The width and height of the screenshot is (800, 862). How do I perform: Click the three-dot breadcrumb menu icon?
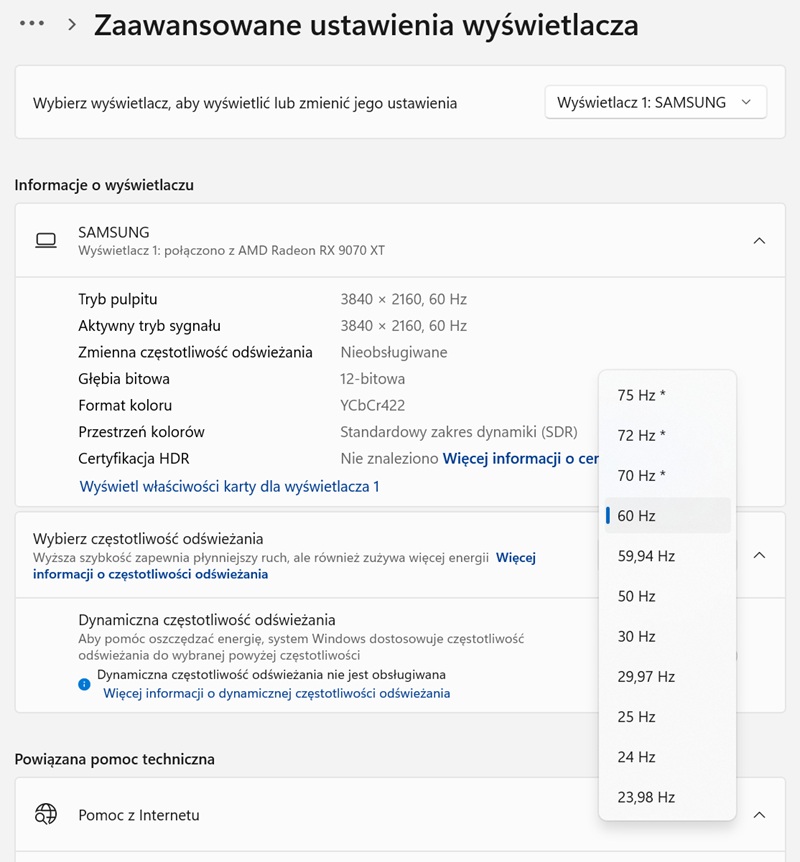click(32, 24)
